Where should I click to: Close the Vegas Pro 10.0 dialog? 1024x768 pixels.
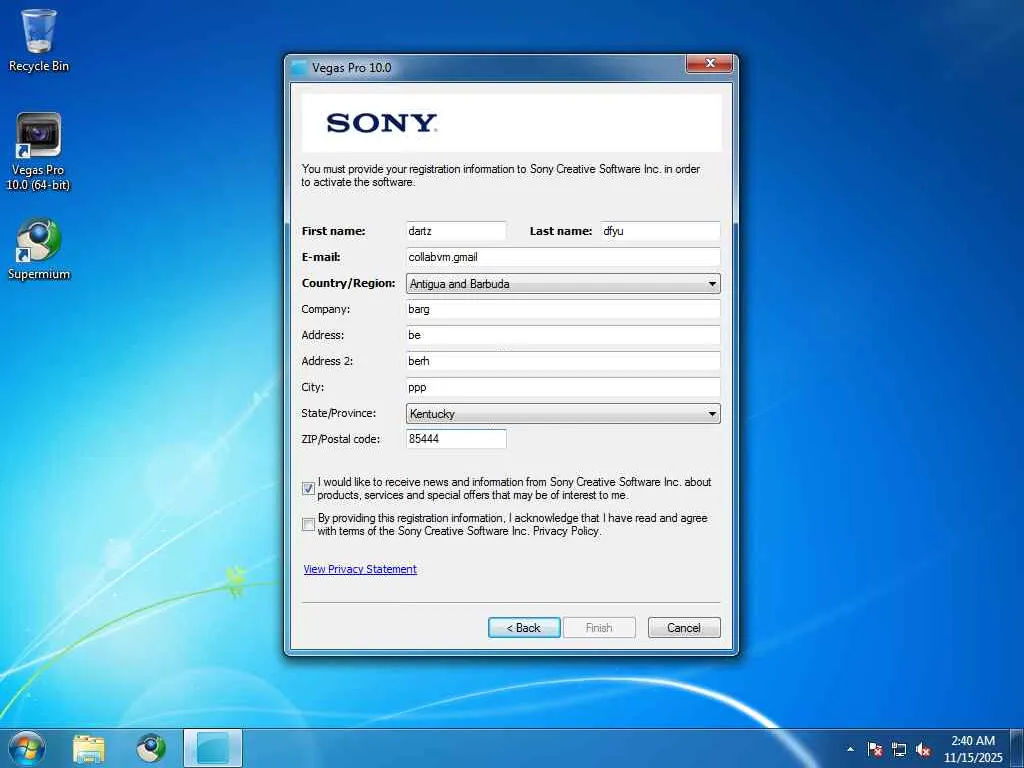coord(709,63)
